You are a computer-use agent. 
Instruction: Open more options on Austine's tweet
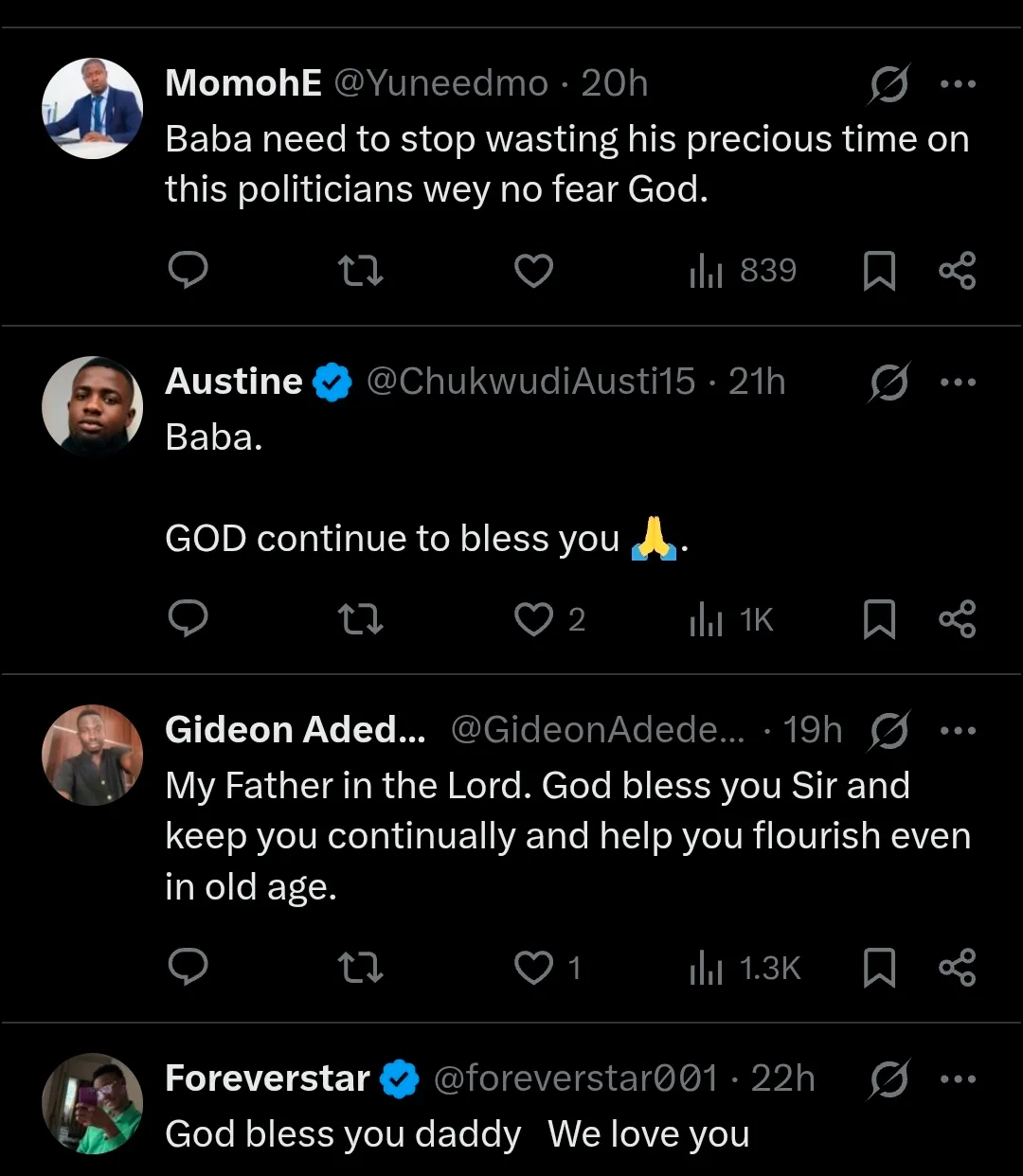pos(957,383)
